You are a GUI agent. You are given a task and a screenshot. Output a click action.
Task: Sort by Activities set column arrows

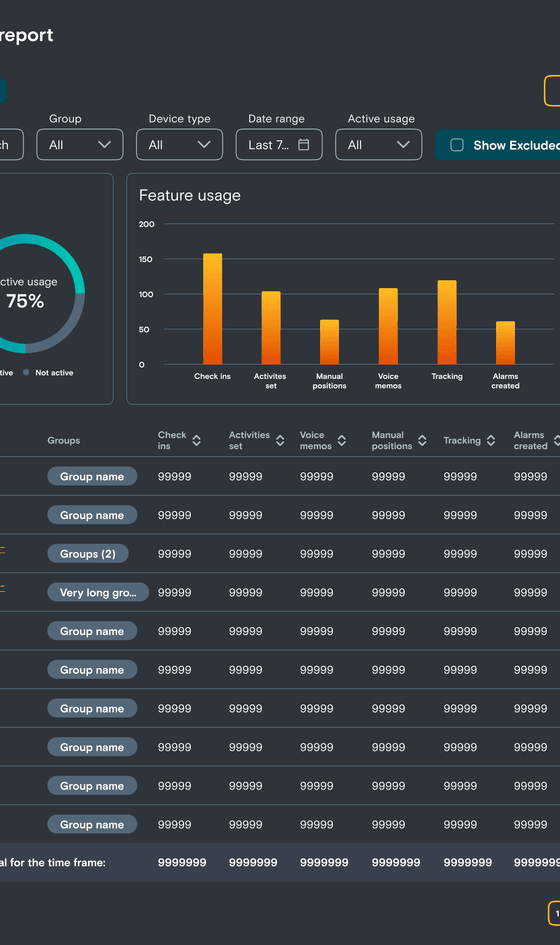coord(280,441)
